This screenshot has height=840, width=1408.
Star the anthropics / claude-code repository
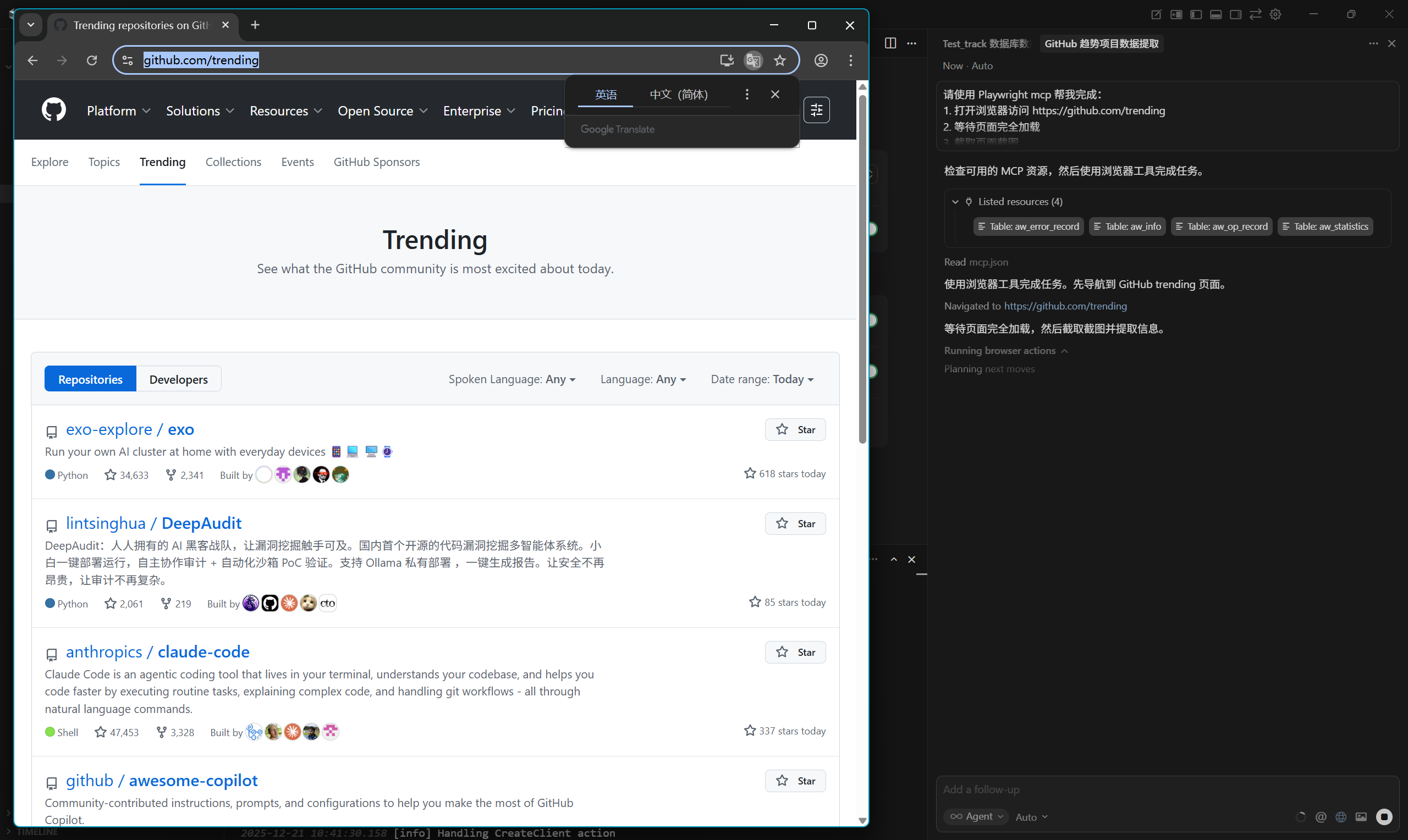point(795,652)
